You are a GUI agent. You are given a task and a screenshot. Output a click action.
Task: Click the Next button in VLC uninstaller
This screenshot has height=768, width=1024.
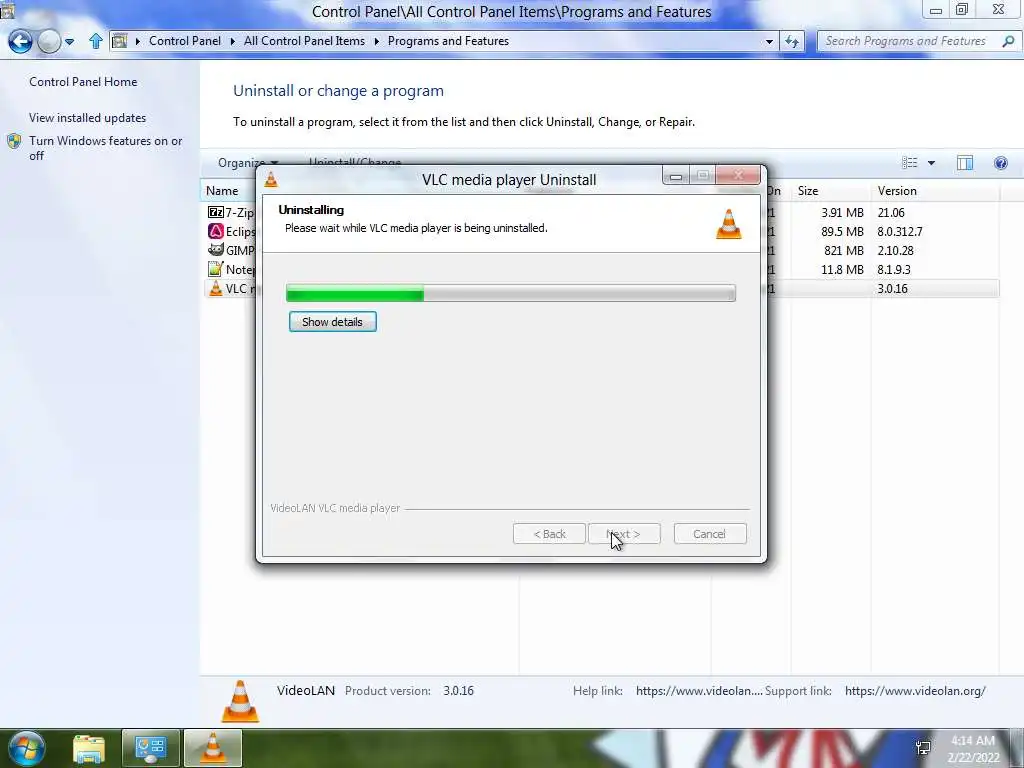[x=624, y=534]
